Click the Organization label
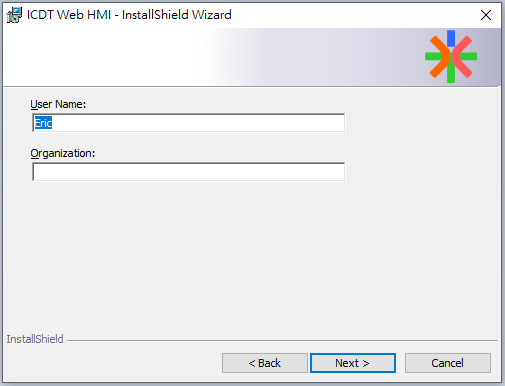Screen dimensions: 505x386 (x=63, y=153)
